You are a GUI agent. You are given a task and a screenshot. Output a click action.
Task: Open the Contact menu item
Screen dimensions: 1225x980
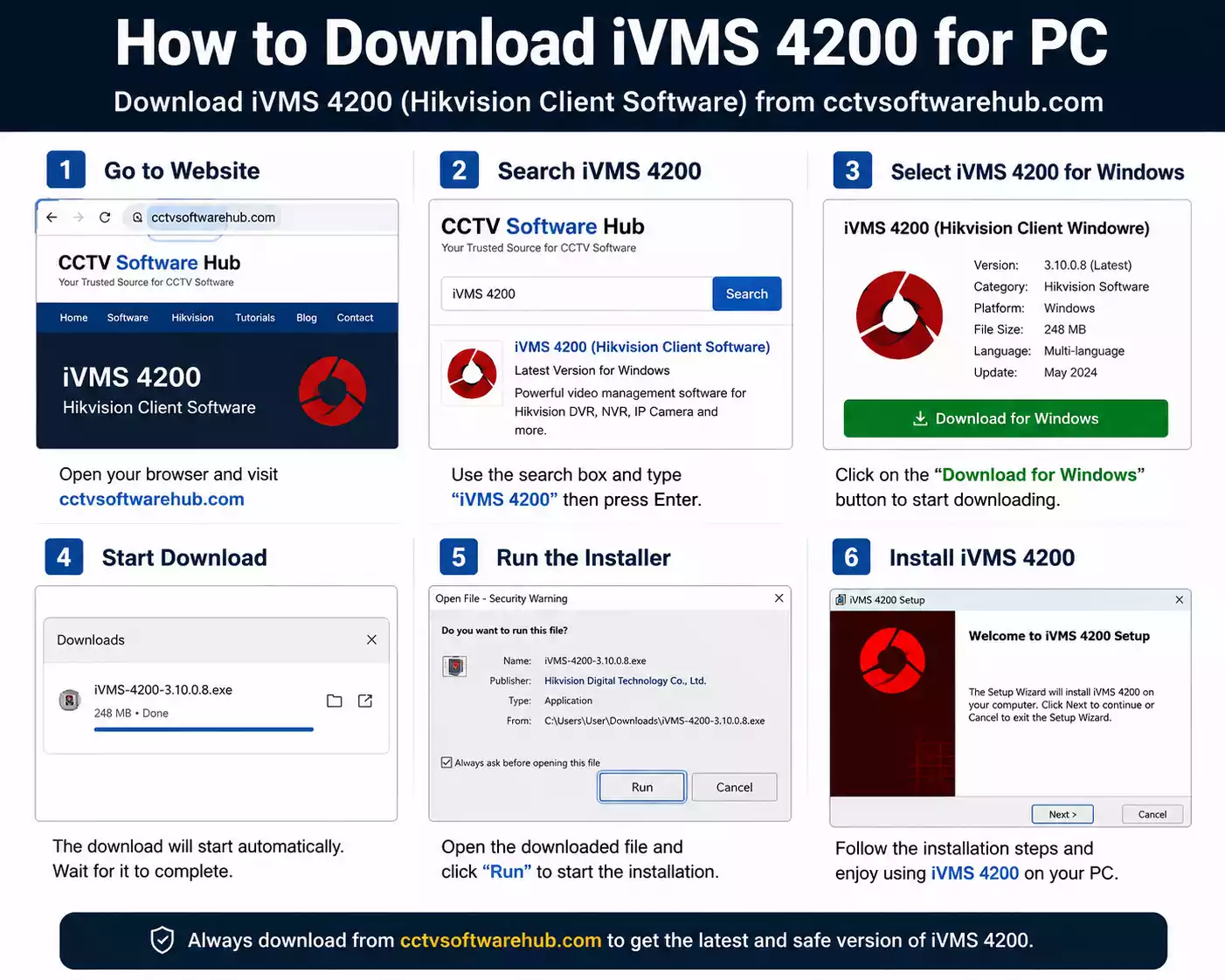[355, 318]
